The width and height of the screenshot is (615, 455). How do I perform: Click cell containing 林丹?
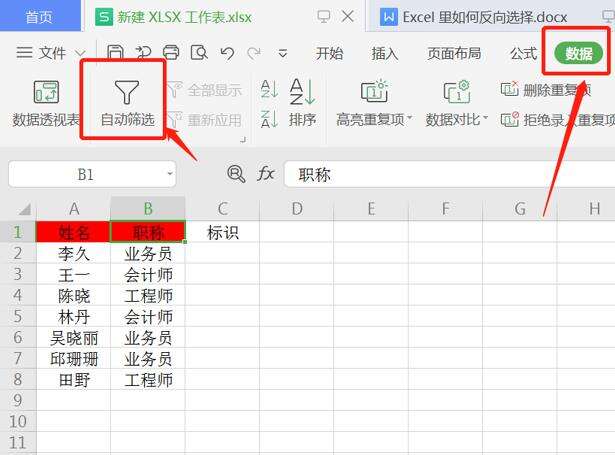tap(73, 317)
